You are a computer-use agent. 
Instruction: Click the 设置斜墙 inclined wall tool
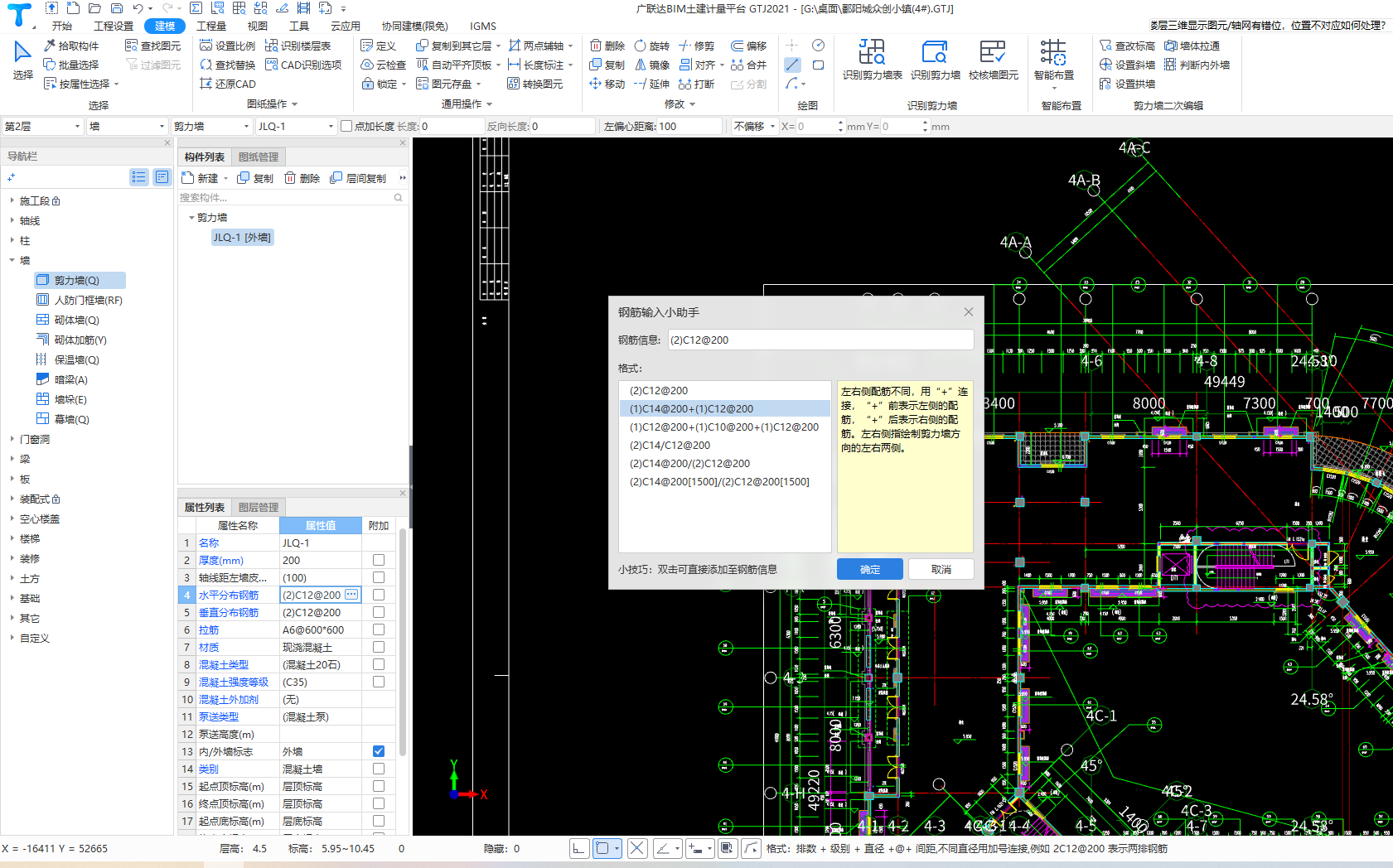[x=1127, y=65]
